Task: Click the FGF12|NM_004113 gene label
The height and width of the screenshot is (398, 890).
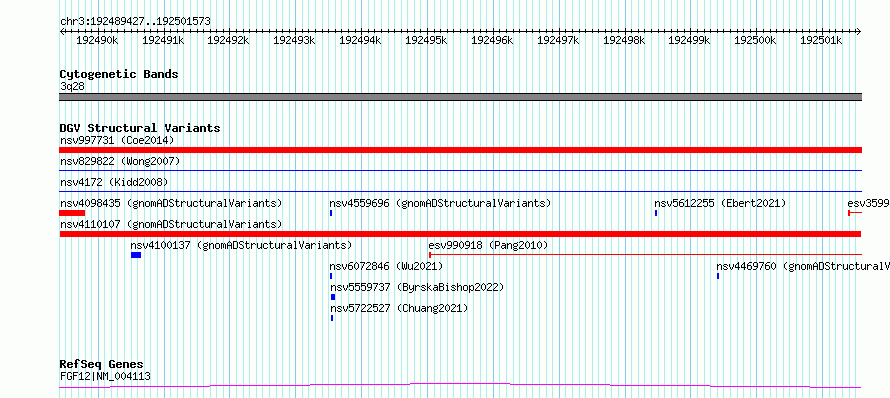Action: 105,376
